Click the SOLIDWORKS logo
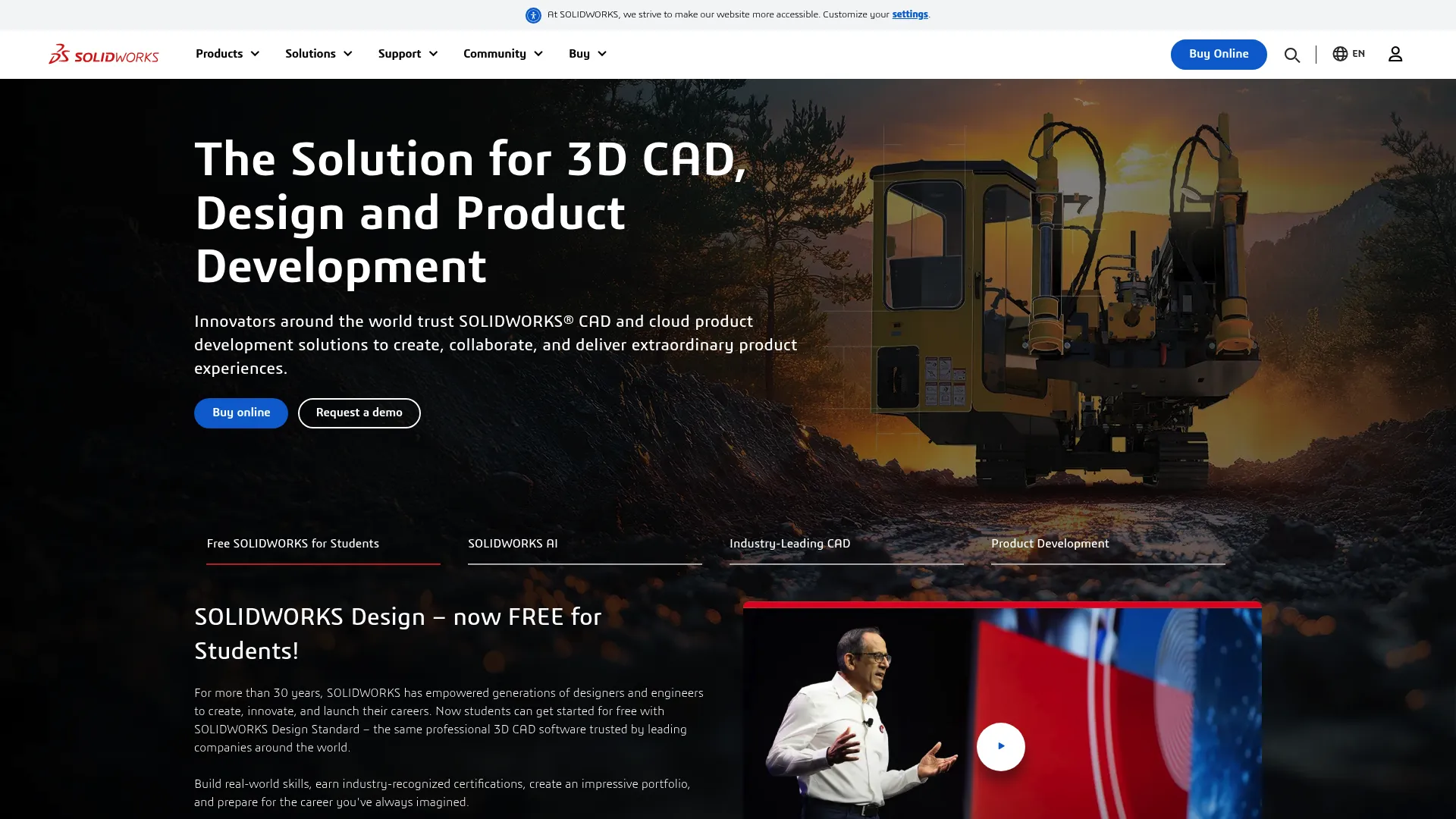 [104, 54]
